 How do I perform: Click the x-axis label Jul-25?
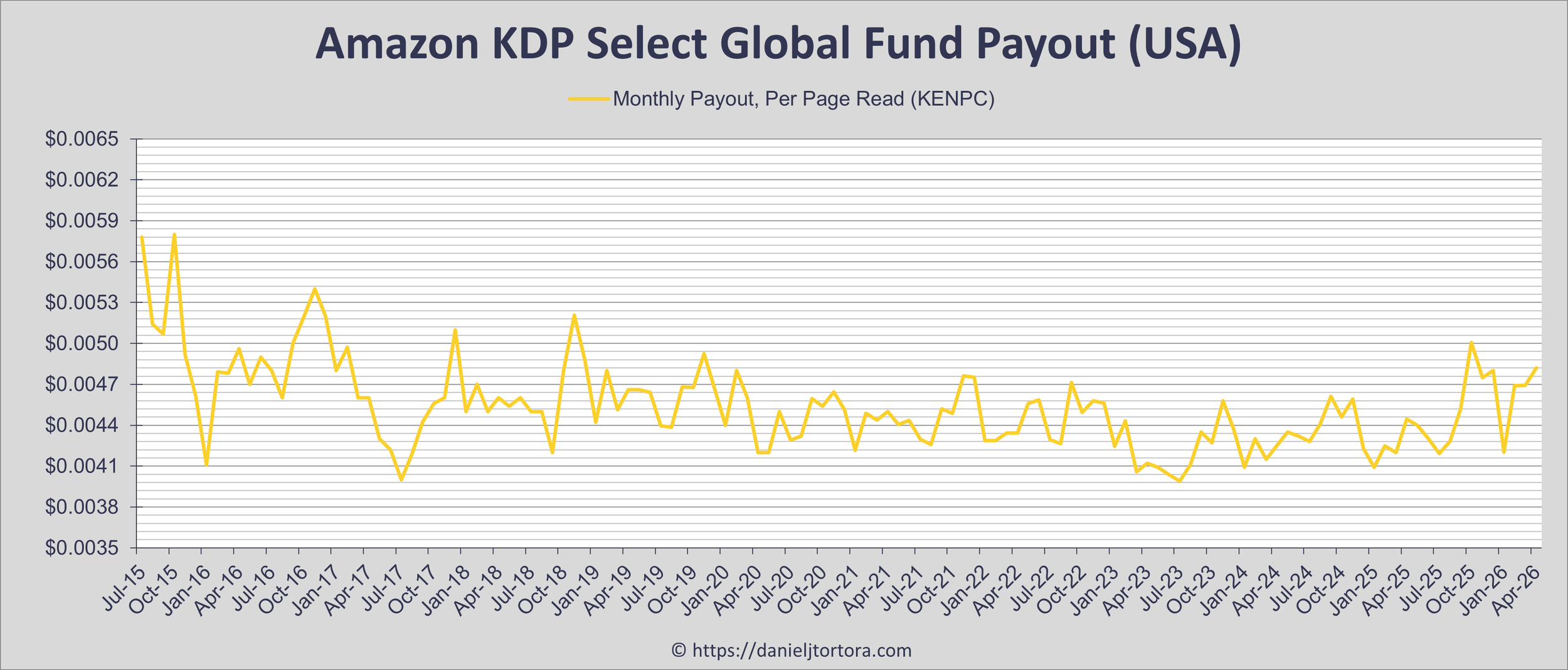click(x=1421, y=590)
